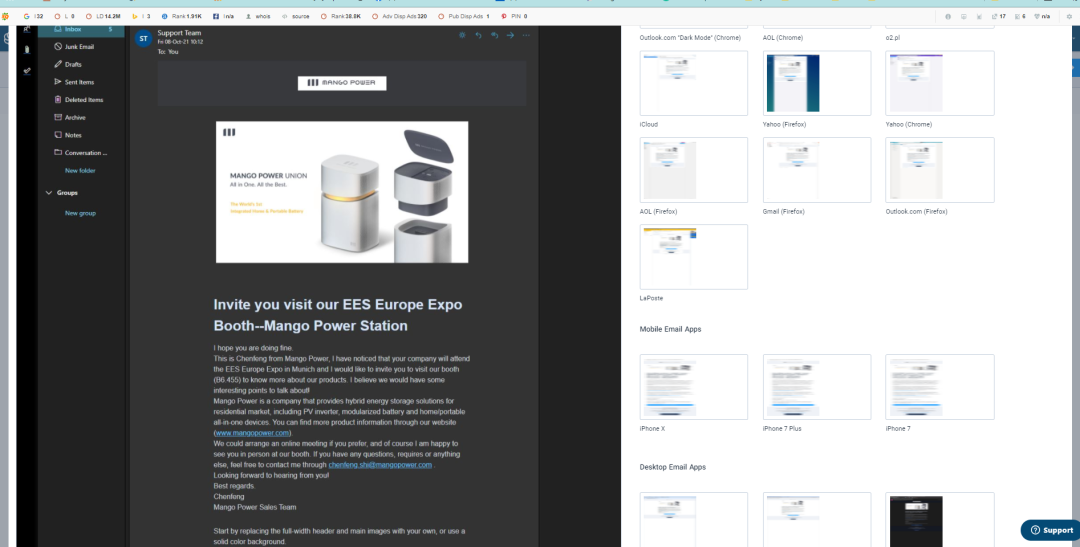This screenshot has height=547, width=1080.
Task: Click the Pinterest PIN metric
Action: click(x=515, y=16)
